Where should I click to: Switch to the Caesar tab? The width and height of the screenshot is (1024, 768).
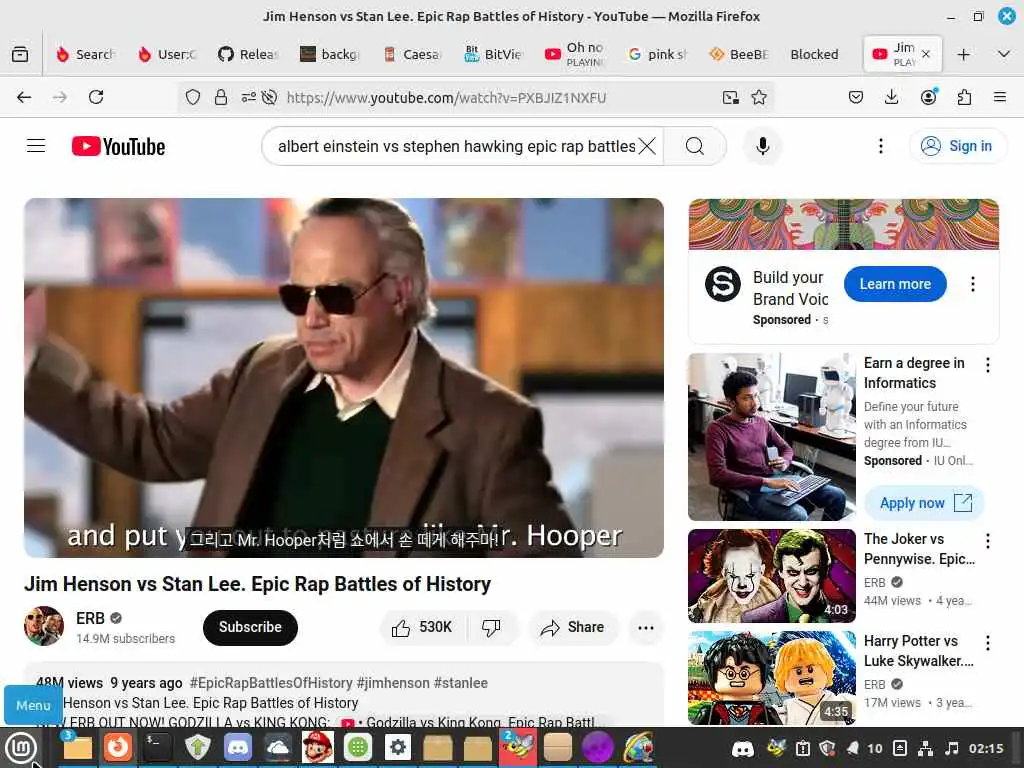point(413,54)
